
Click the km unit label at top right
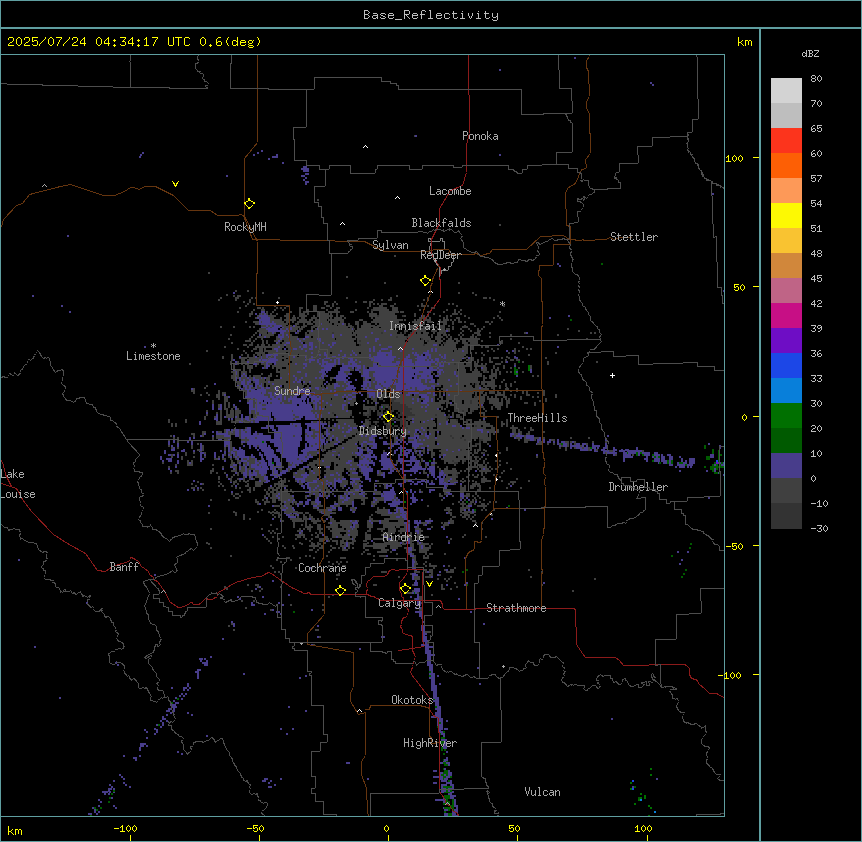744,42
